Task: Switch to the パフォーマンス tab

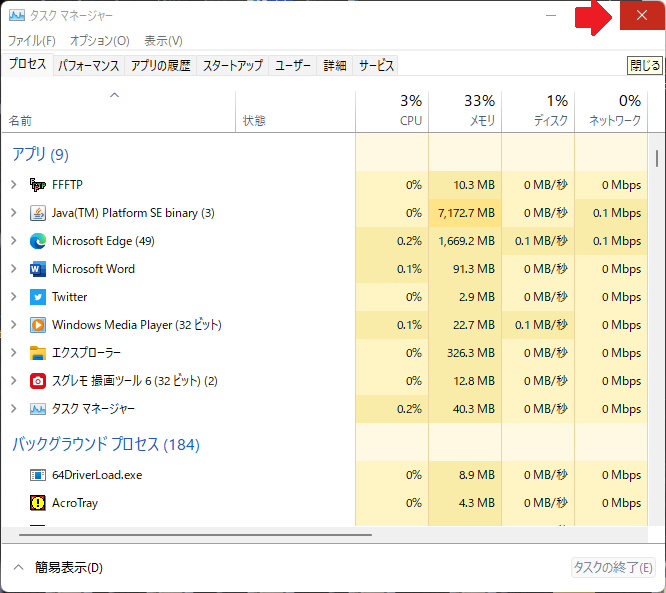Action: point(89,65)
